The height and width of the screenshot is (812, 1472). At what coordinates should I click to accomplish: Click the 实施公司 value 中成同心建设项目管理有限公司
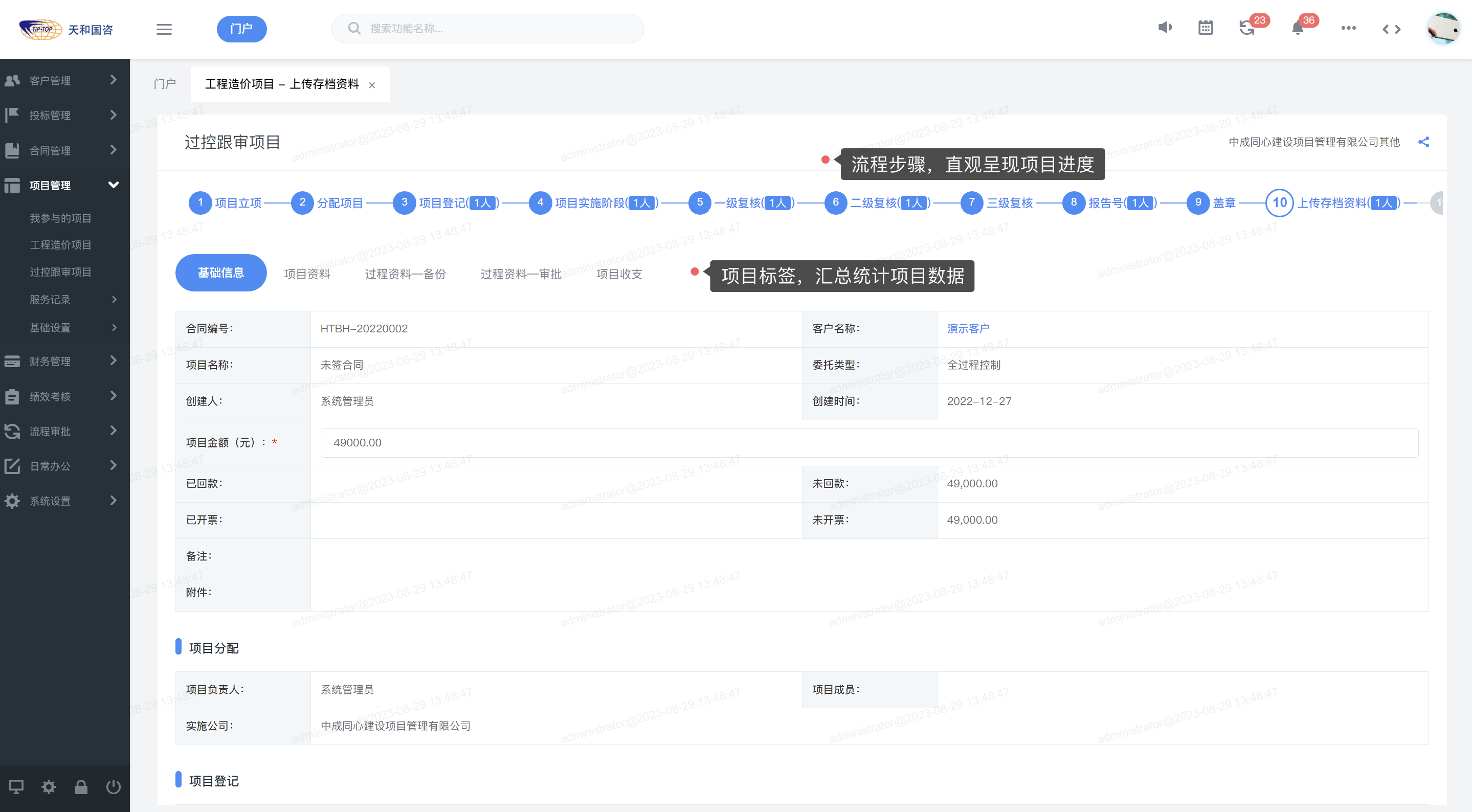pos(395,726)
